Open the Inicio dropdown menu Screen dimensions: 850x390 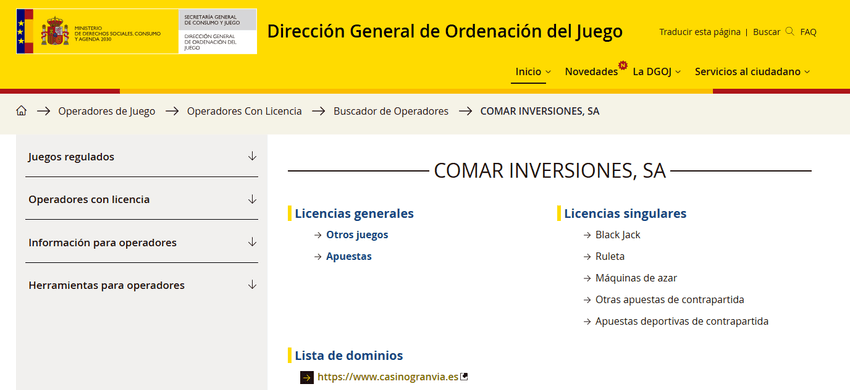[533, 72]
